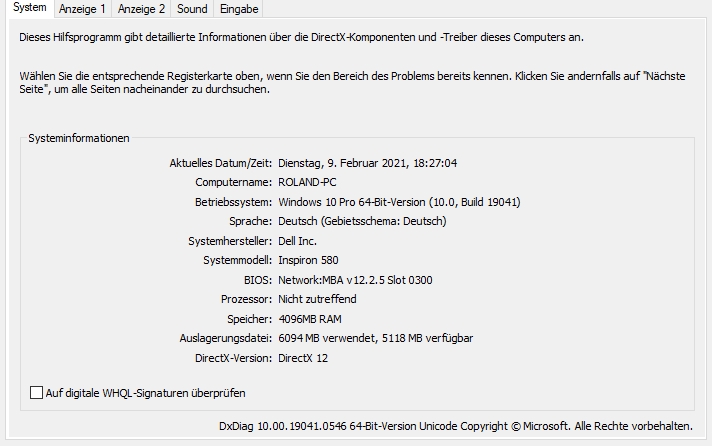Click the Auslagerungsdatei usage value
This screenshot has width=712, height=446.
[375, 338]
